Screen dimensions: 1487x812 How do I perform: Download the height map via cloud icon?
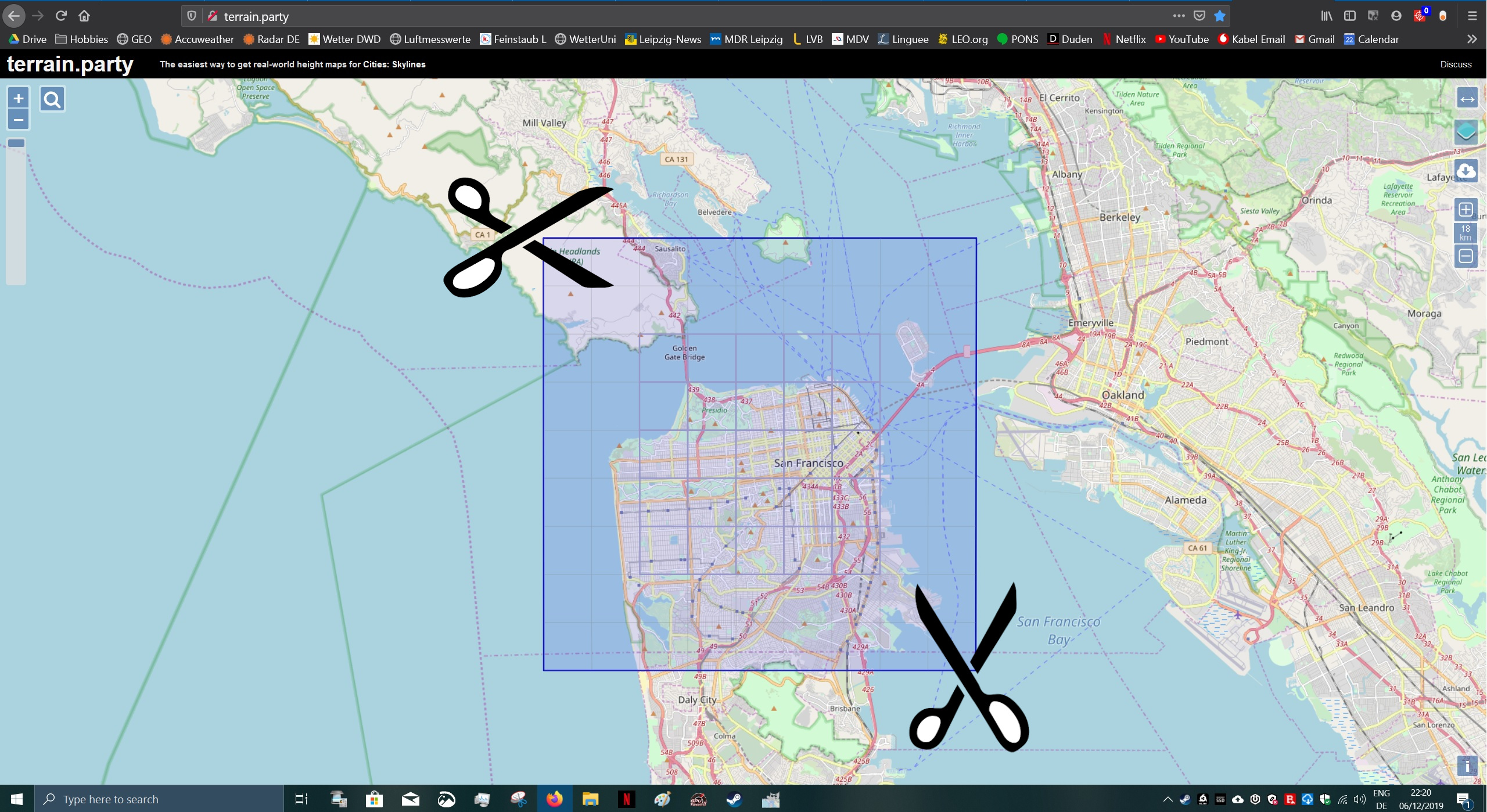(x=1466, y=171)
